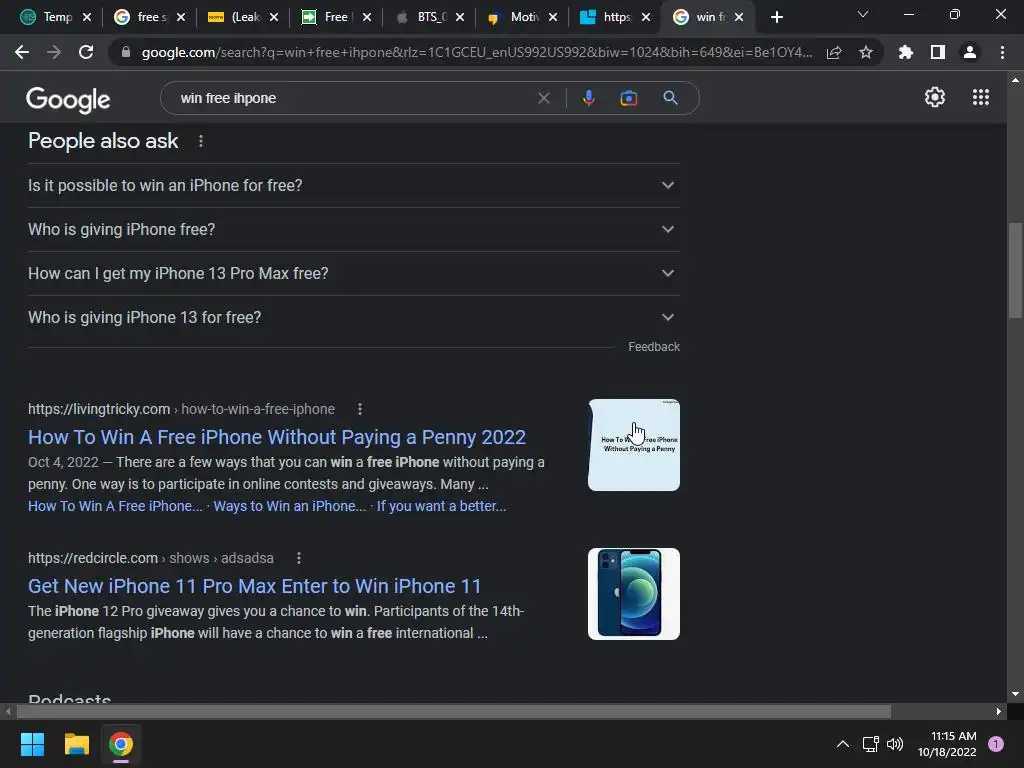Click the Feedback link
1024x768 pixels.
pos(654,347)
